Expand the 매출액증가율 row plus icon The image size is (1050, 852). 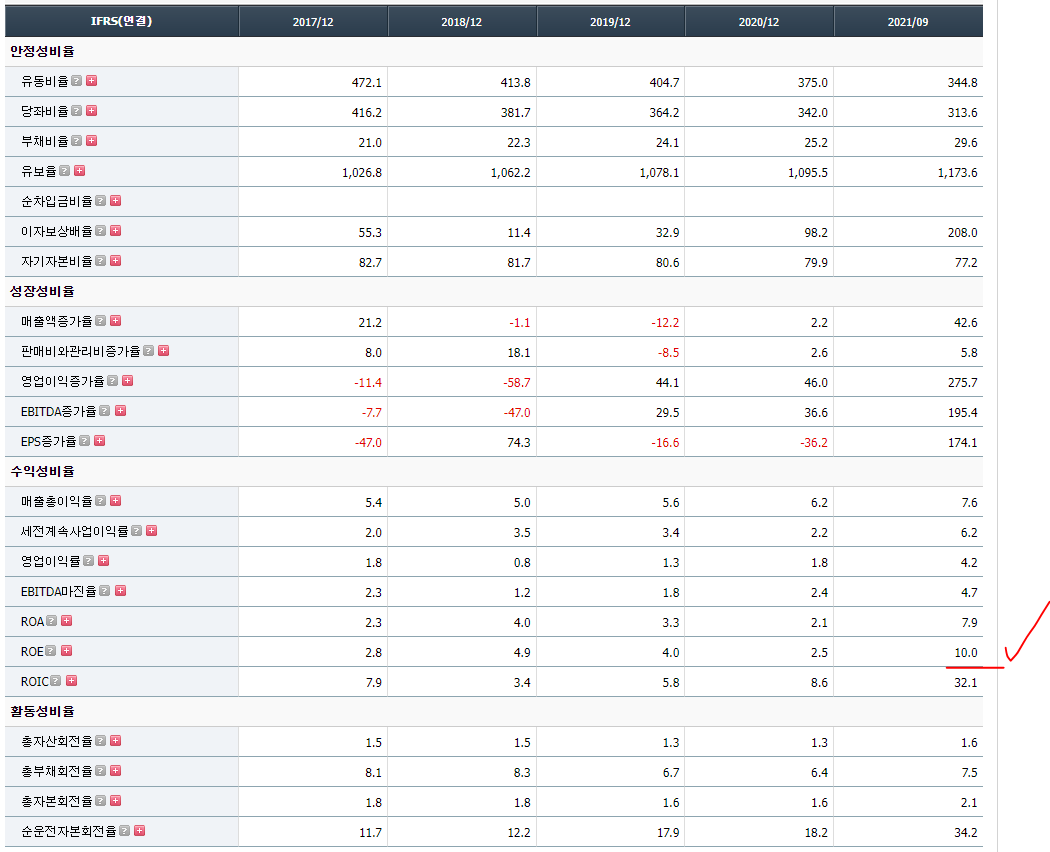pos(116,321)
